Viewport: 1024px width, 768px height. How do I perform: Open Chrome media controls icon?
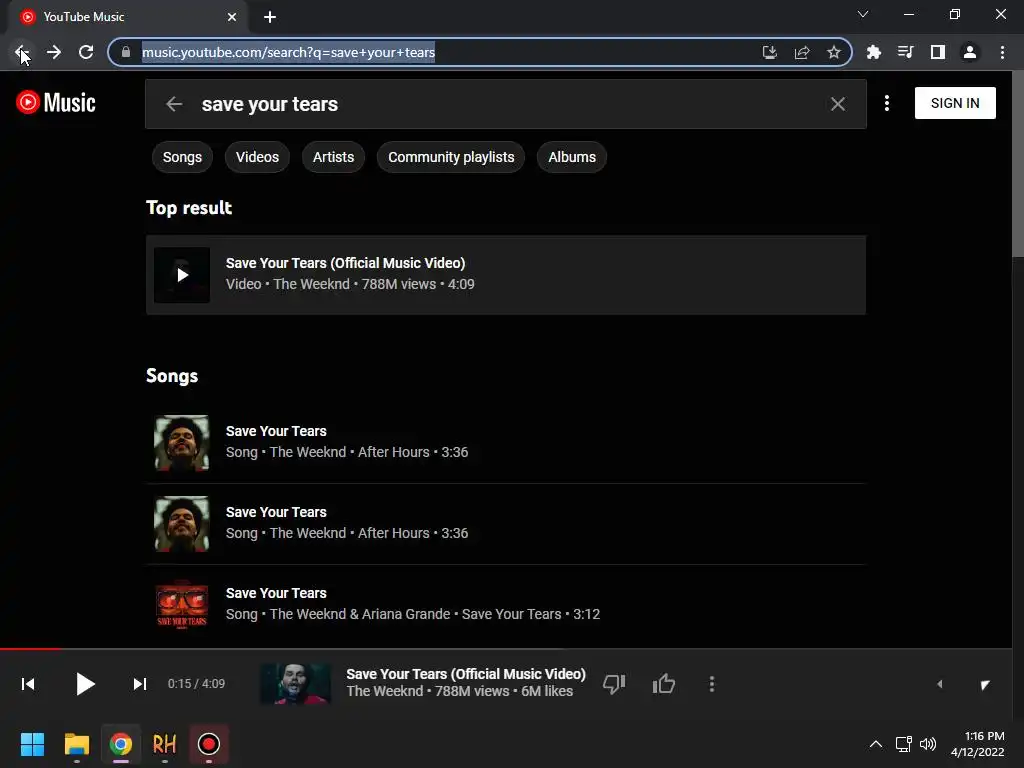click(906, 52)
